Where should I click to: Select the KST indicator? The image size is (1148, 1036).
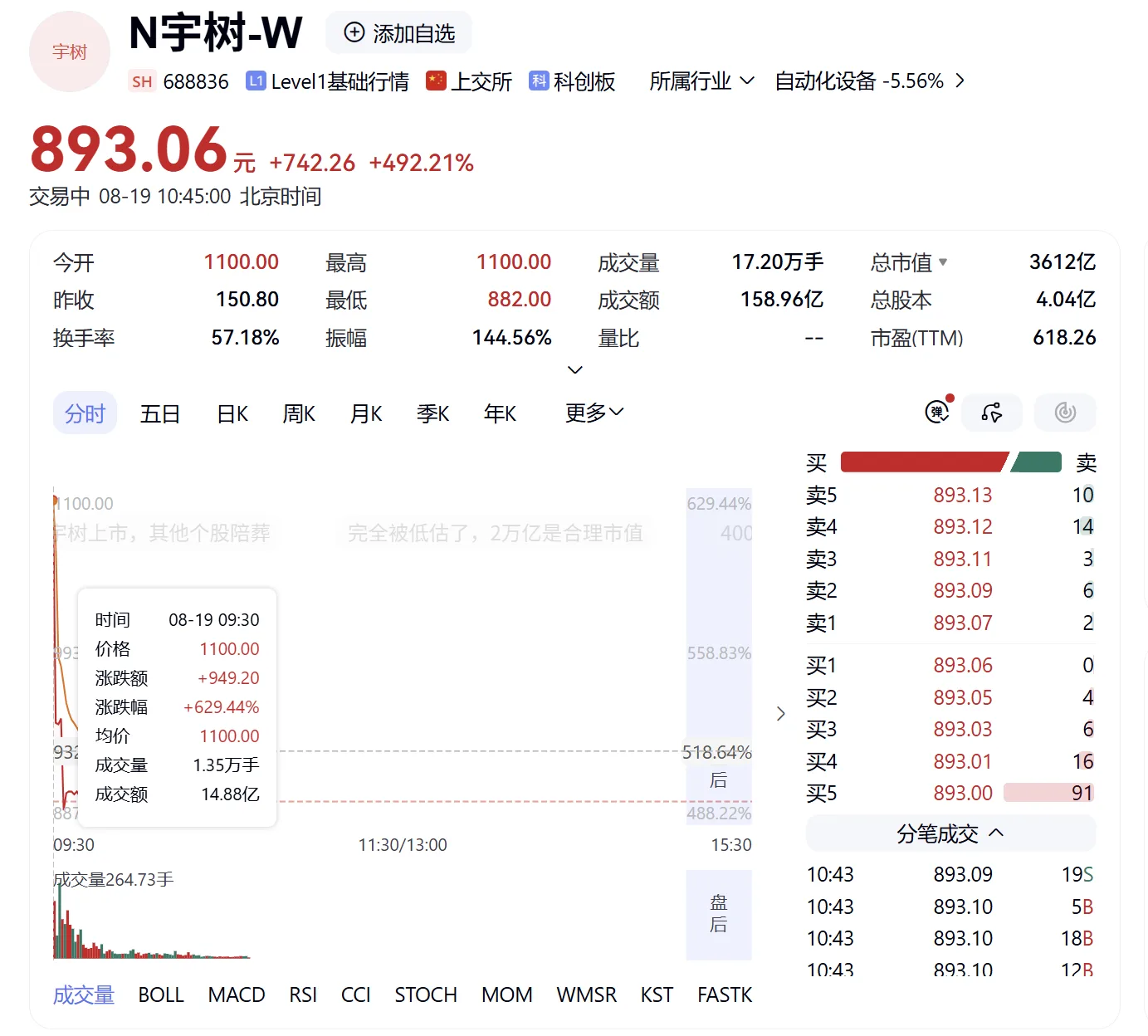(657, 994)
